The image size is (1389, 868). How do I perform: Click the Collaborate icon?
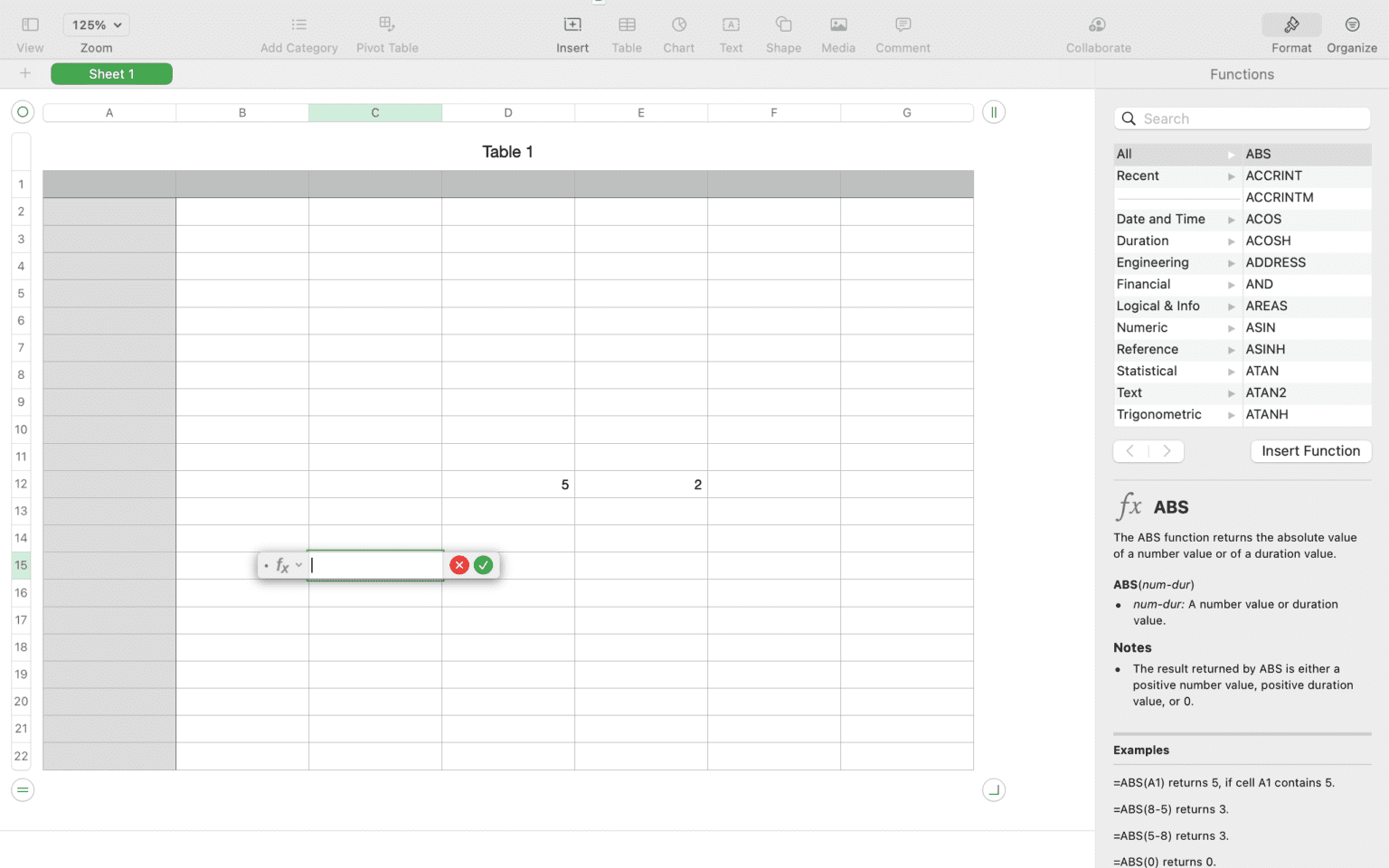click(1097, 25)
